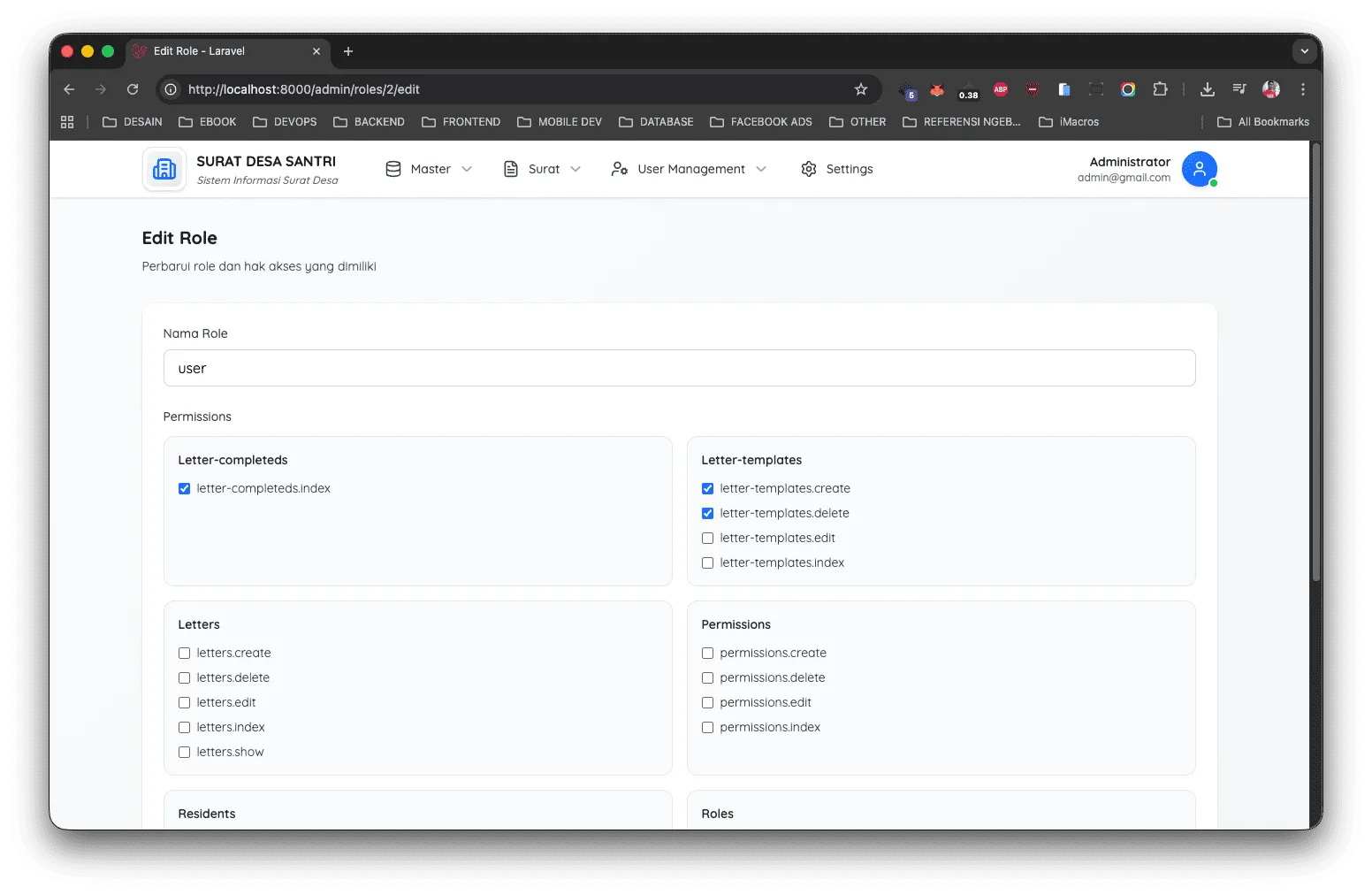Viewport: 1372px width, 895px height.
Task: Go back with the browser back arrow
Action: pyautogui.click(x=69, y=89)
